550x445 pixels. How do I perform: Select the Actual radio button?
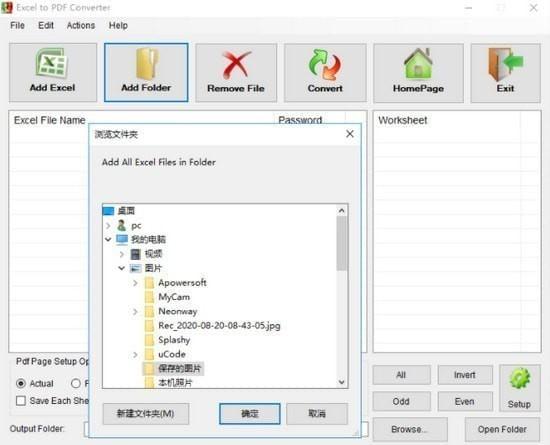pos(21,384)
